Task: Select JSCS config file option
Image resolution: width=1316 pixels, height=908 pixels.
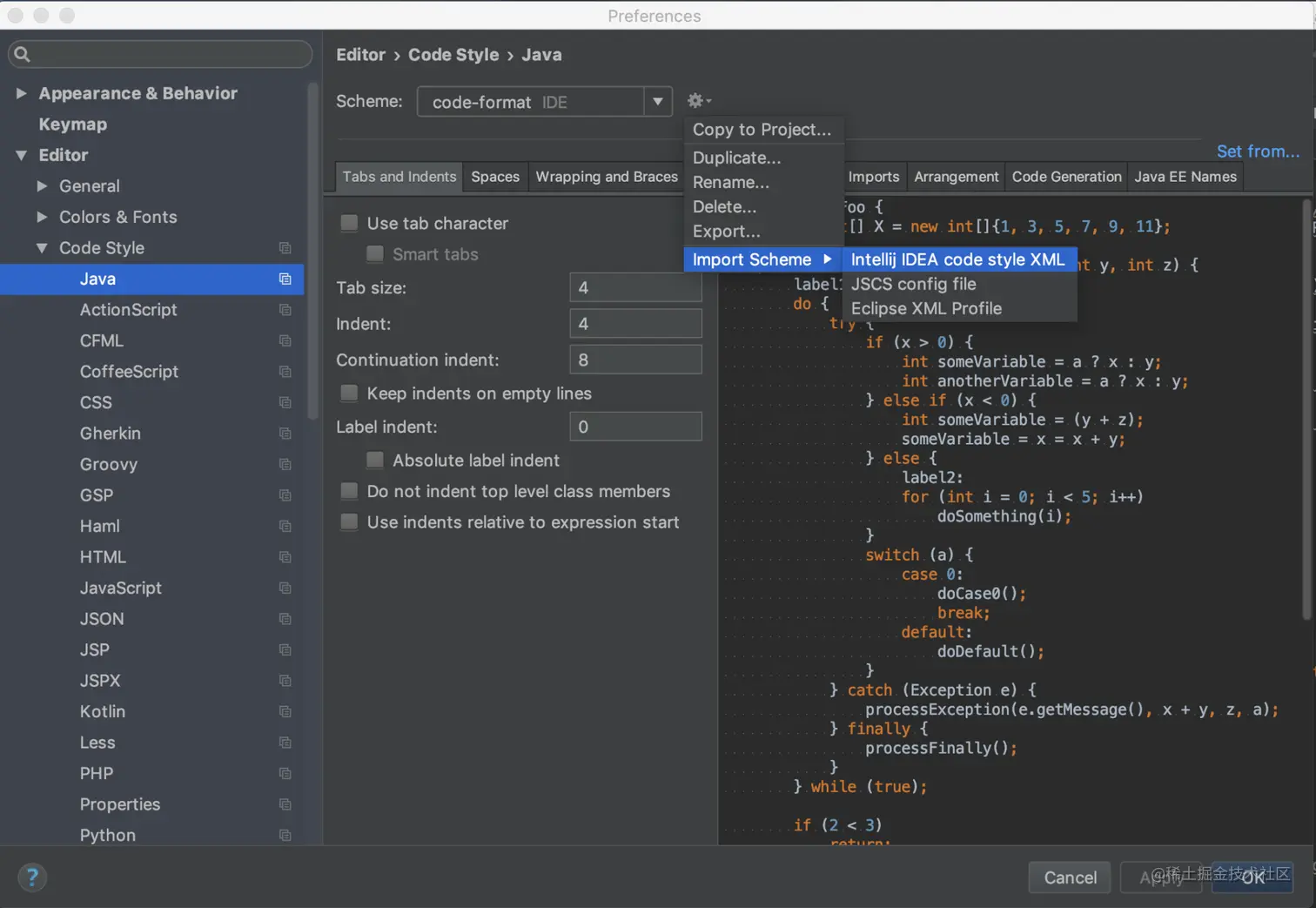Action: tap(959, 284)
